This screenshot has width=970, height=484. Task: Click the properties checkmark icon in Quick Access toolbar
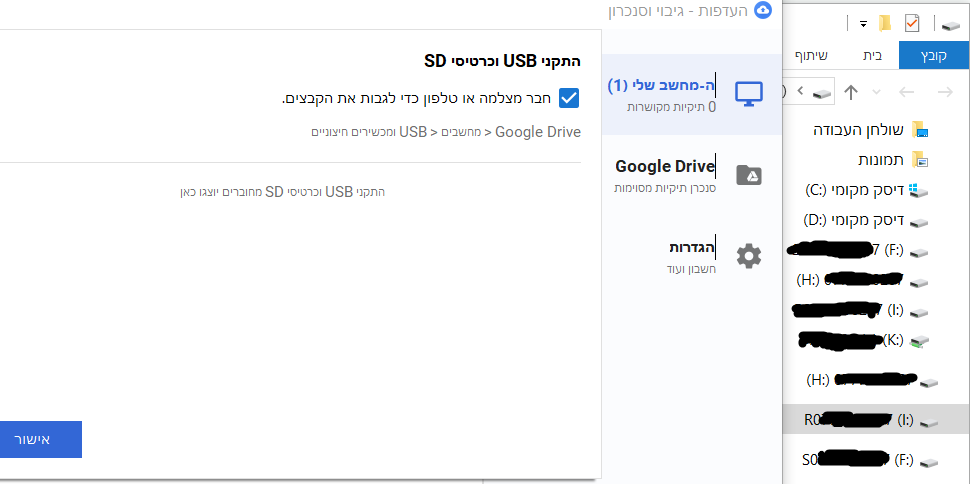(911, 23)
